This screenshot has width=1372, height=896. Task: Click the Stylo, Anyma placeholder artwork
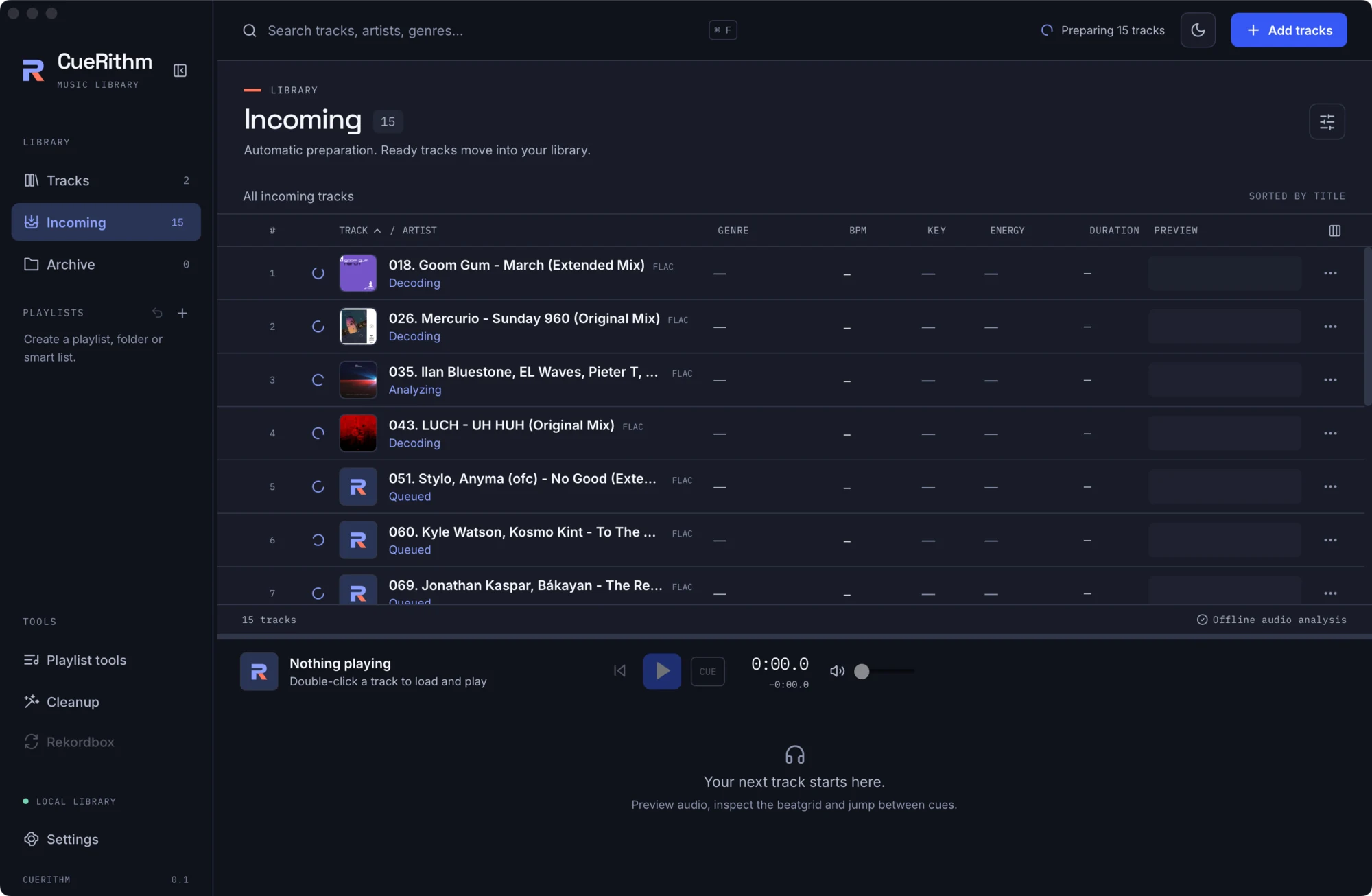pyautogui.click(x=358, y=486)
